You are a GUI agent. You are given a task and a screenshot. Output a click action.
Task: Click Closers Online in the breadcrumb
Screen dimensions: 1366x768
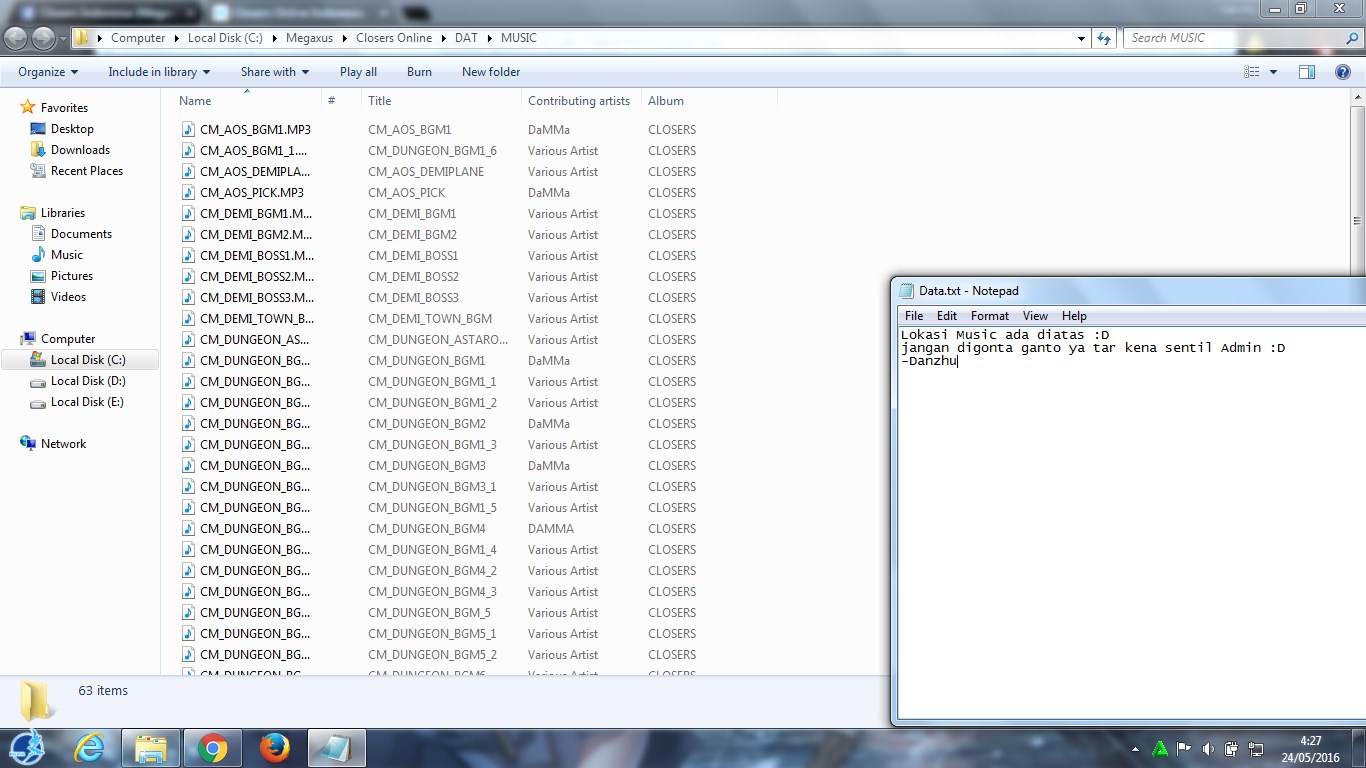coord(394,38)
